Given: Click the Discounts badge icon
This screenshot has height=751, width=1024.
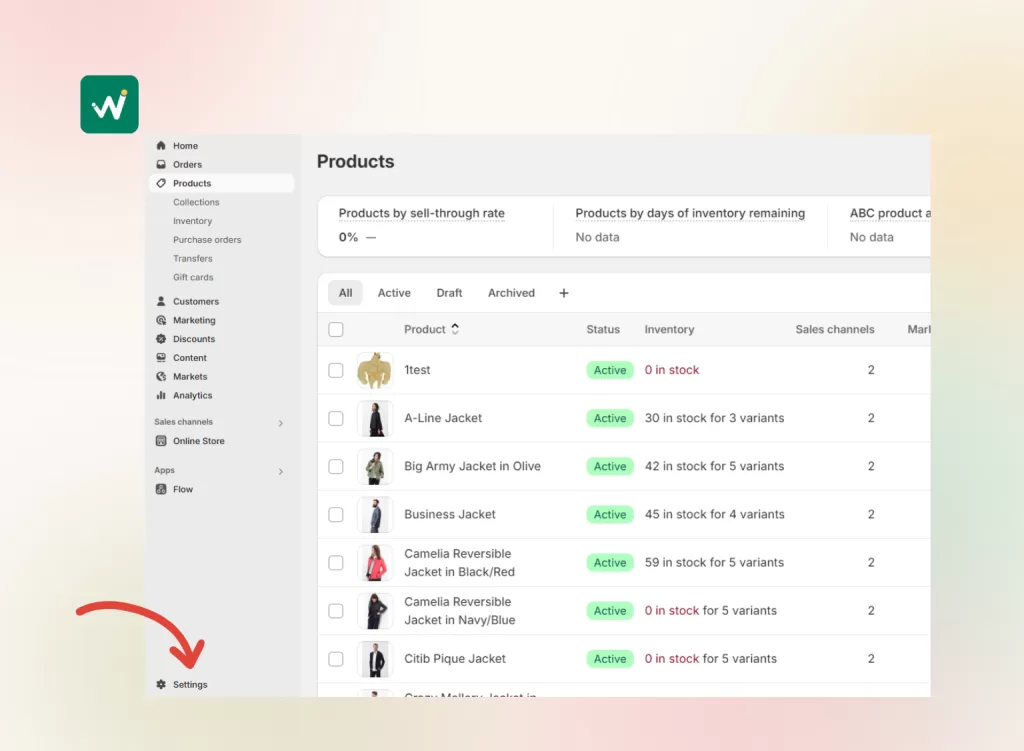Looking at the screenshot, I should (x=161, y=339).
